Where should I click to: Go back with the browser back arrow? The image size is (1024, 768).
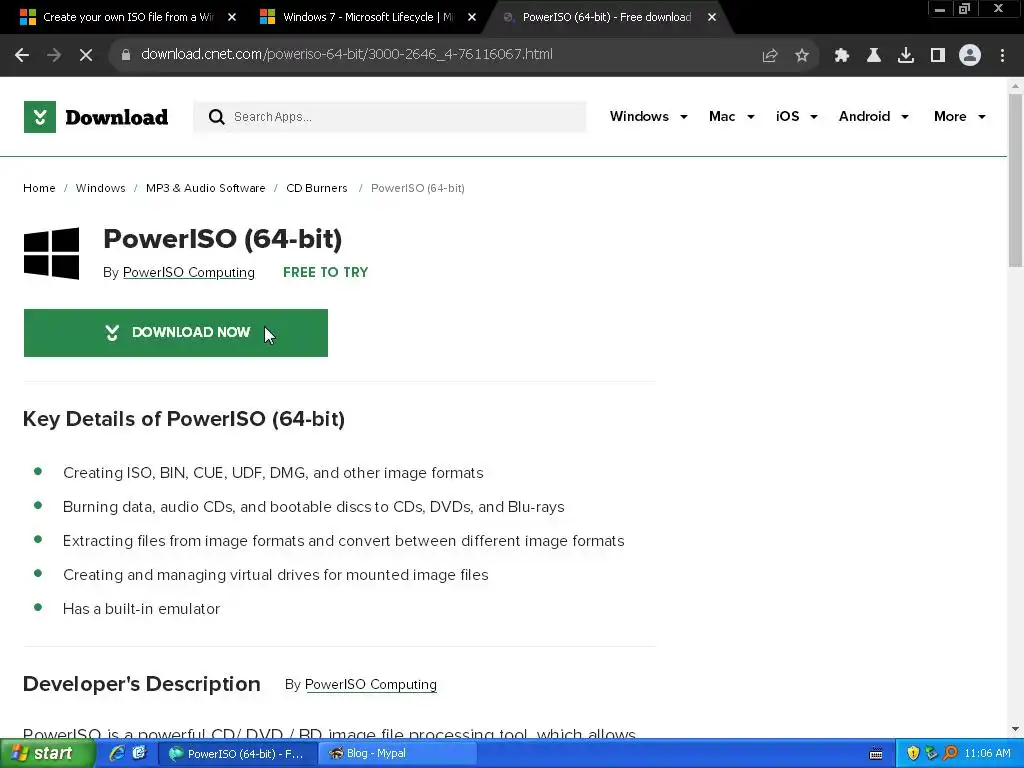[22, 56]
